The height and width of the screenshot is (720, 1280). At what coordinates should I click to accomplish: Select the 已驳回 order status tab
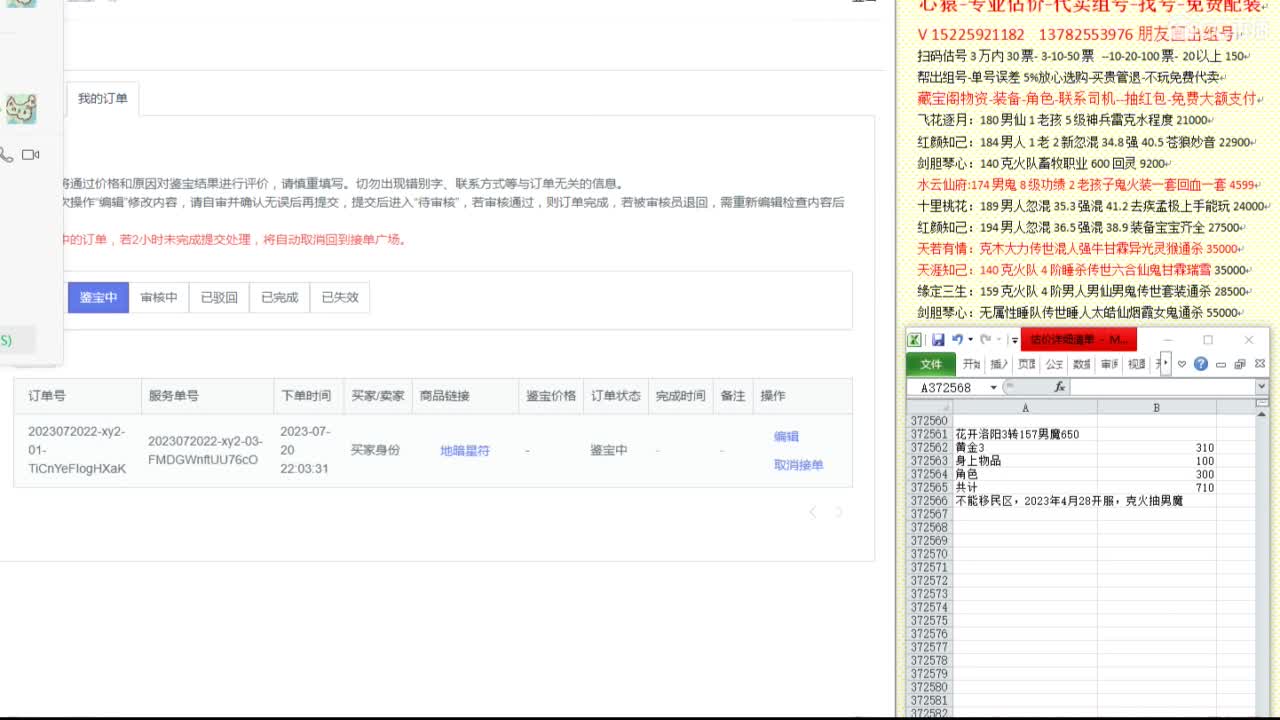(218, 297)
